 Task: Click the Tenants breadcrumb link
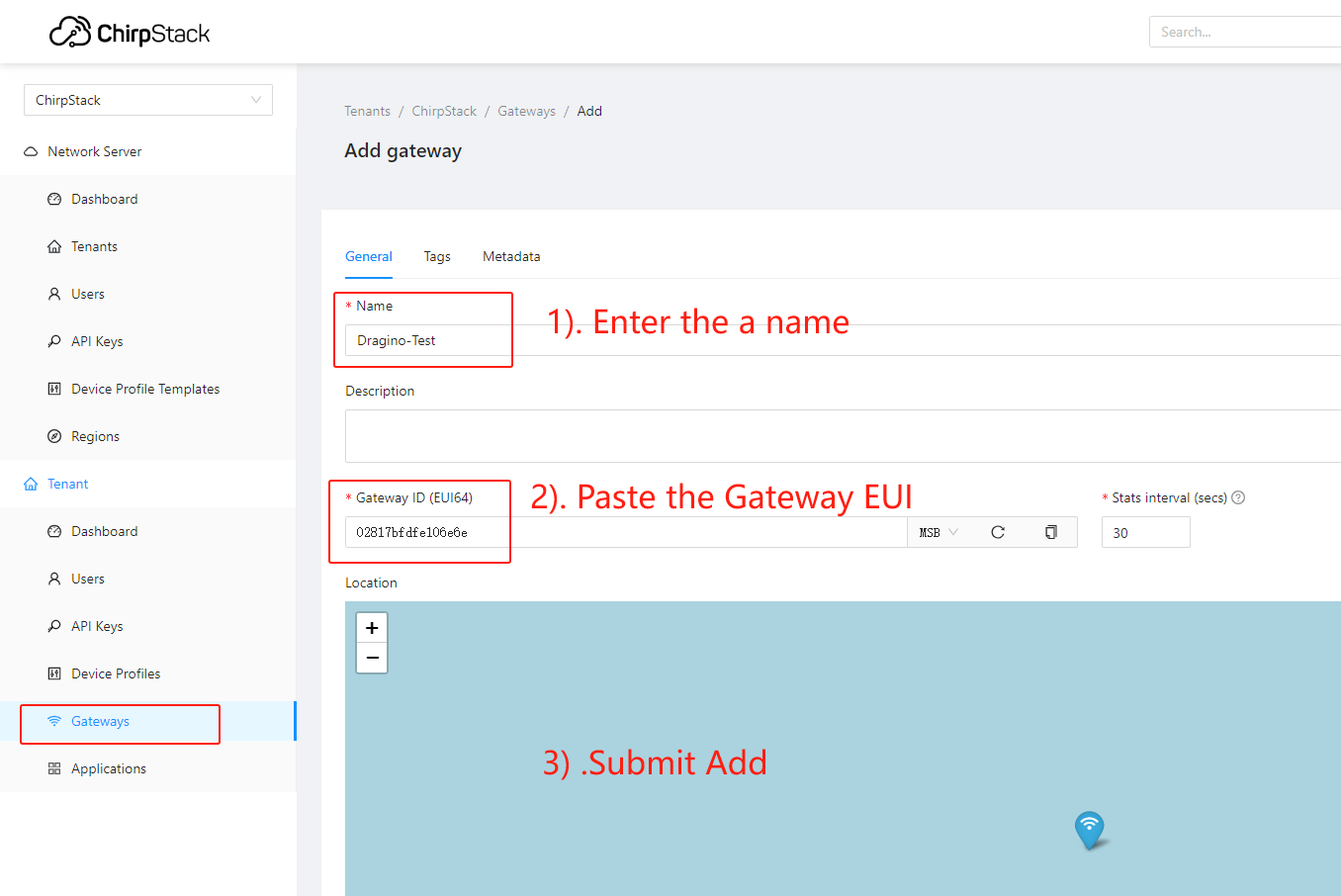pyautogui.click(x=367, y=111)
